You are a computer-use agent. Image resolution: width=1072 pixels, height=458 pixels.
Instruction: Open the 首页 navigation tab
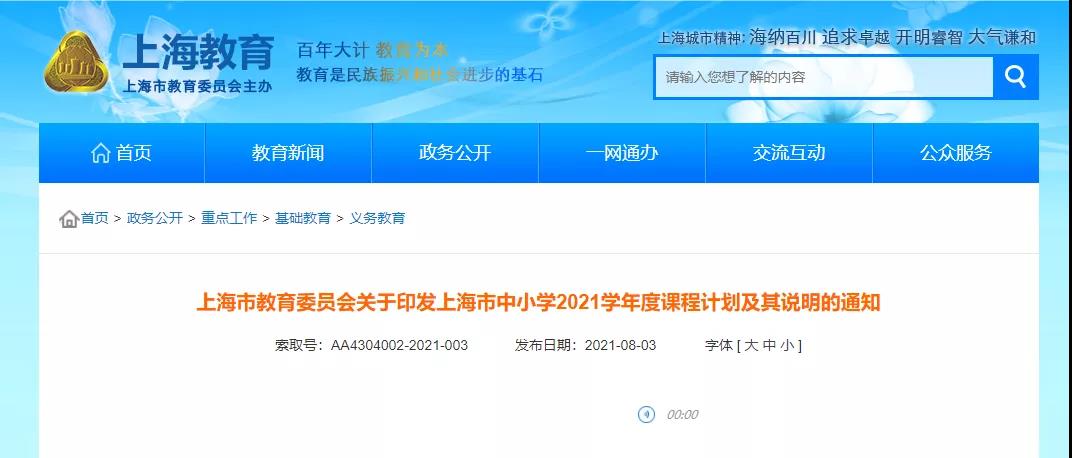pos(122,152)
